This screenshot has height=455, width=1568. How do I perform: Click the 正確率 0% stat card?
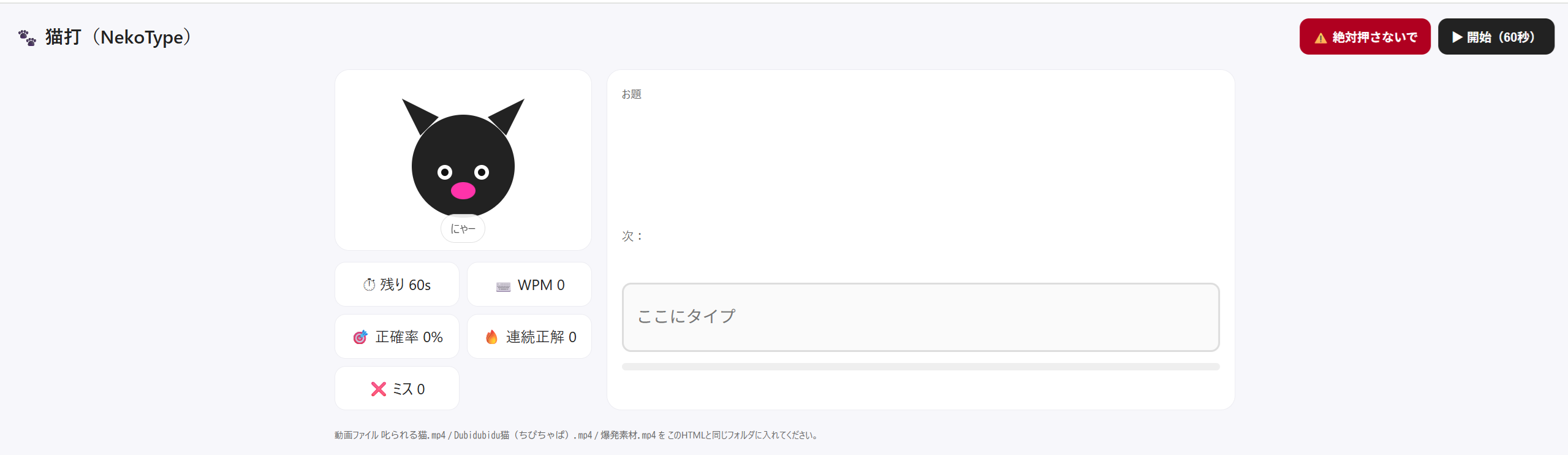[397, 337]
